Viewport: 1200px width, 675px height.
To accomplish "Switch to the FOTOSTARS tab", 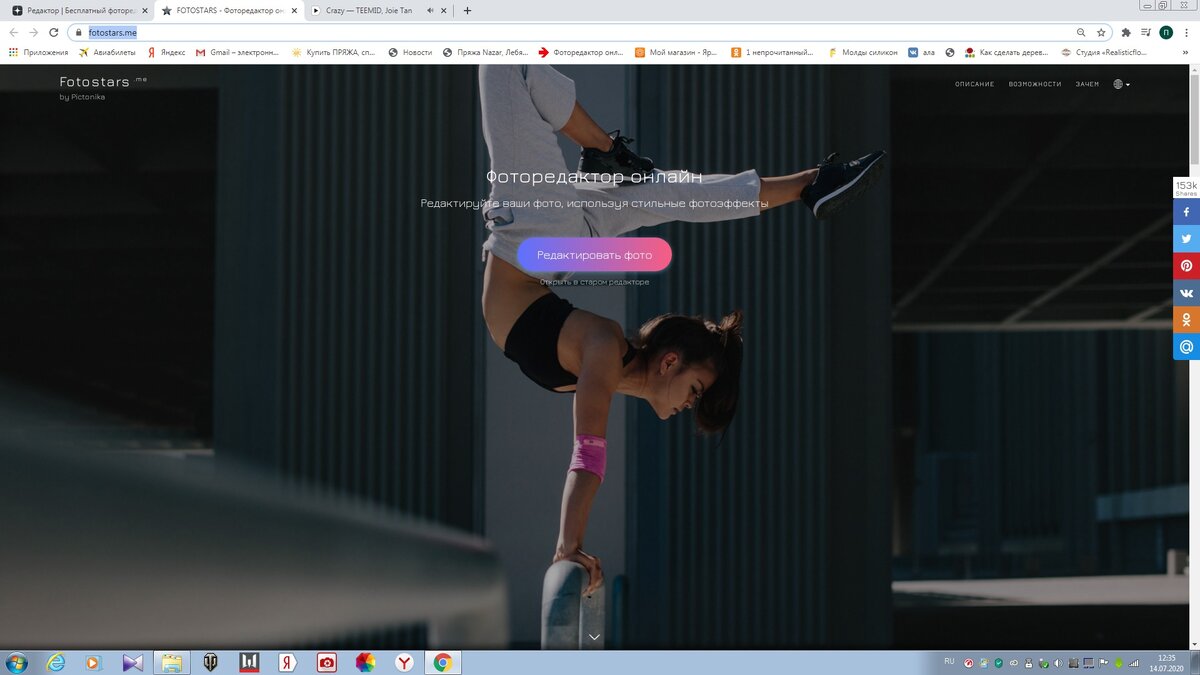I will pyautogui.click(x=228, y=10).
